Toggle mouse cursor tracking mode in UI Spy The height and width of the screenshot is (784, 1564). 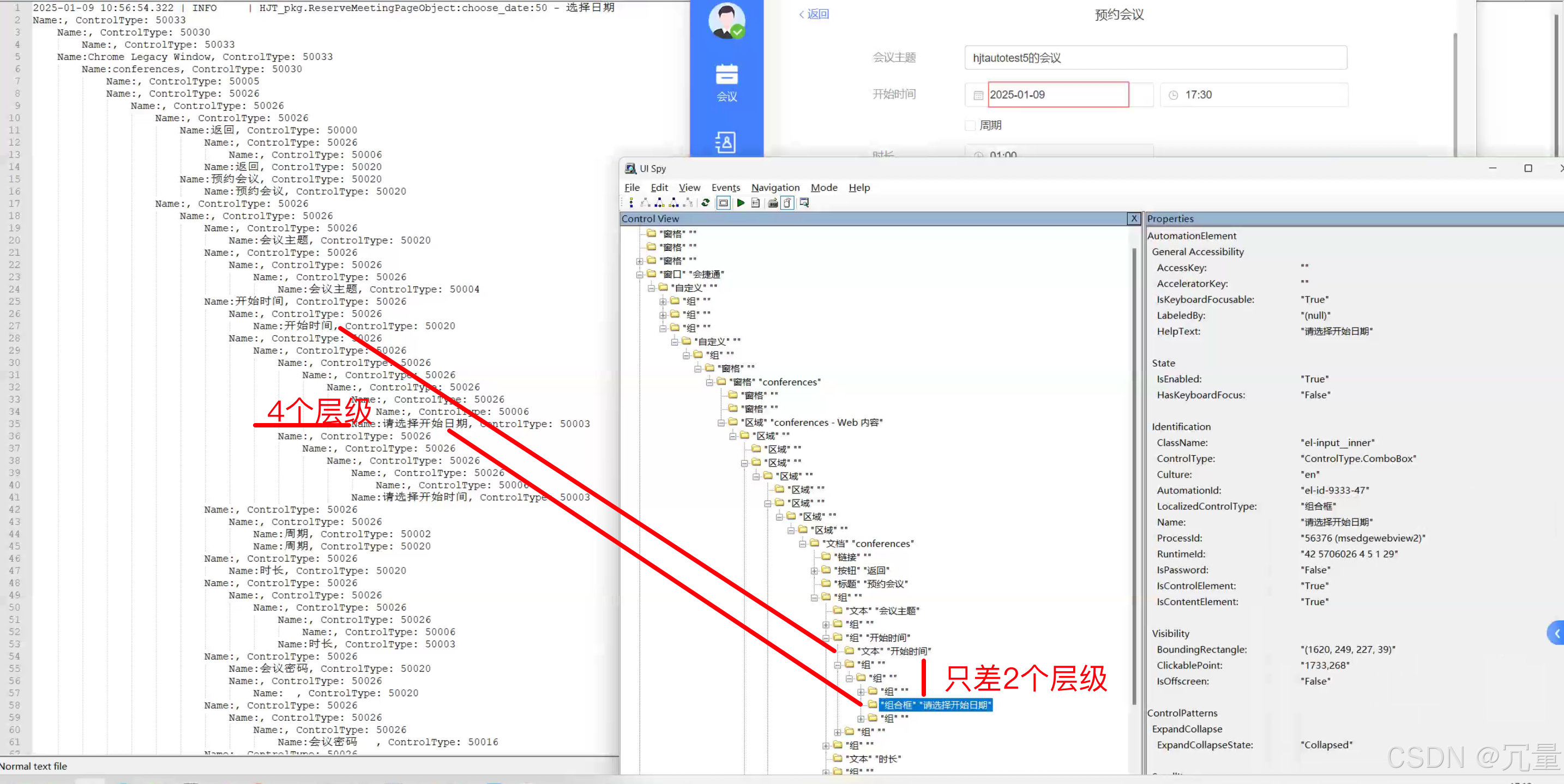[x=787, y=203]
